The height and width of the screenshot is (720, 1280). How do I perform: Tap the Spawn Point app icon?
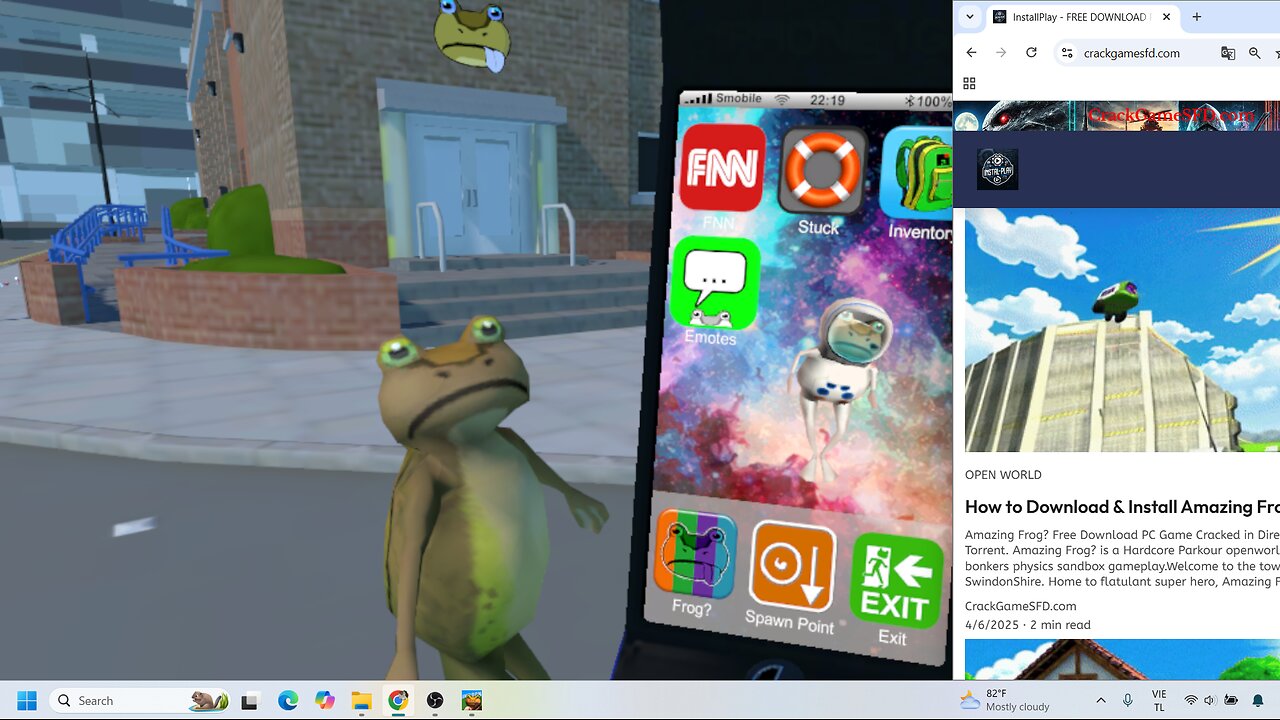point(793,566)
